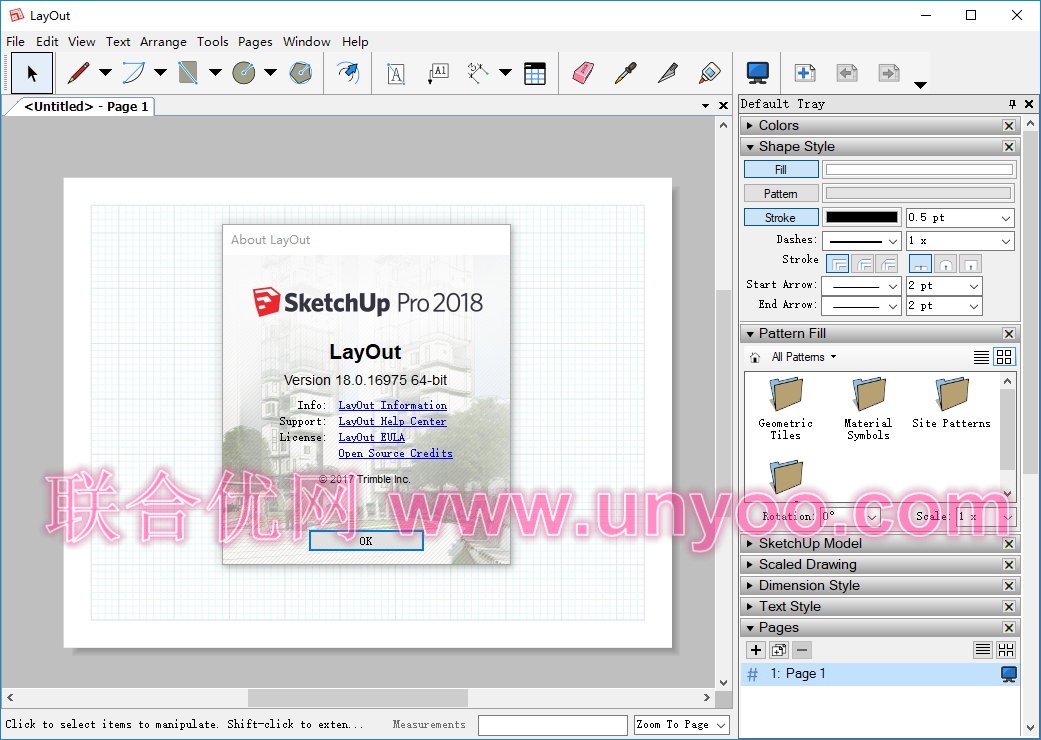
Task: Open the All Patterns dropdown
Action: 803,357
